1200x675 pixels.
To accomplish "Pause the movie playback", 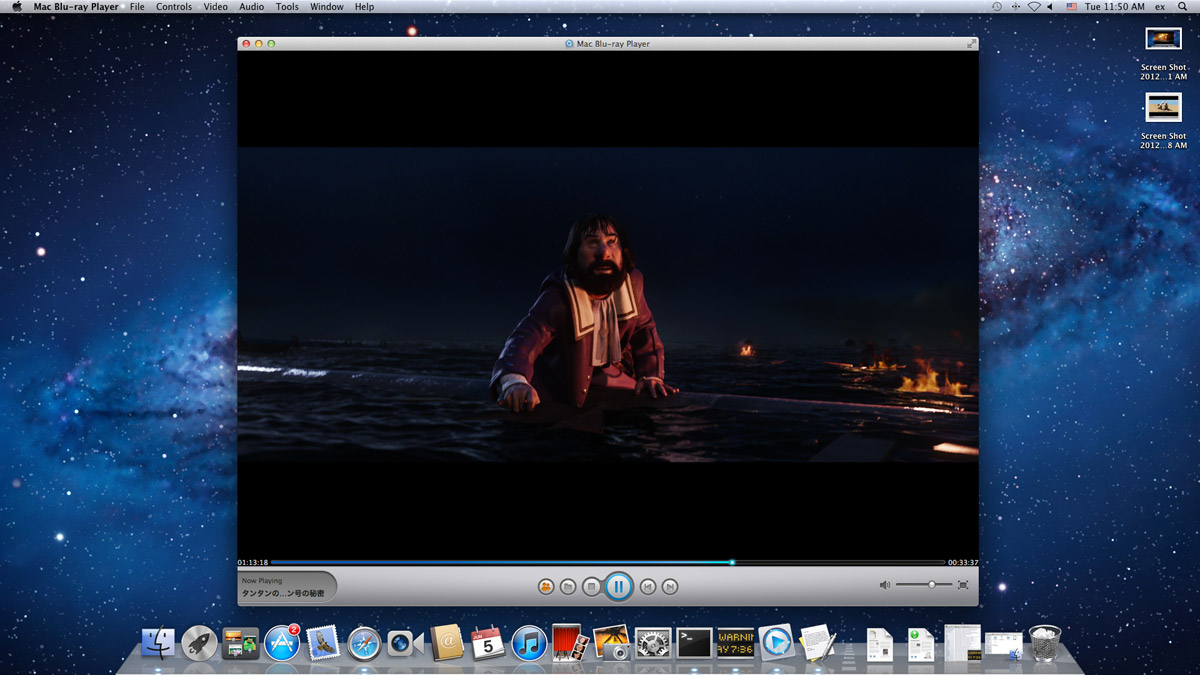I will point(618,587).
